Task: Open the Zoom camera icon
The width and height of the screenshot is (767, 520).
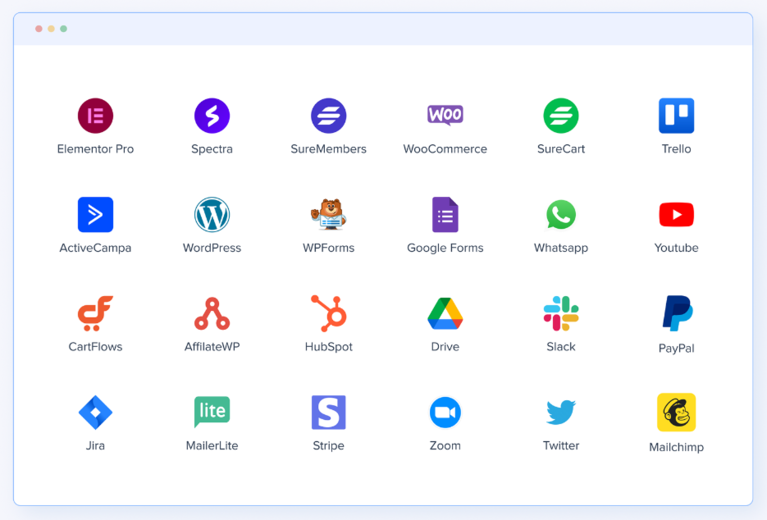Action: 445,412
